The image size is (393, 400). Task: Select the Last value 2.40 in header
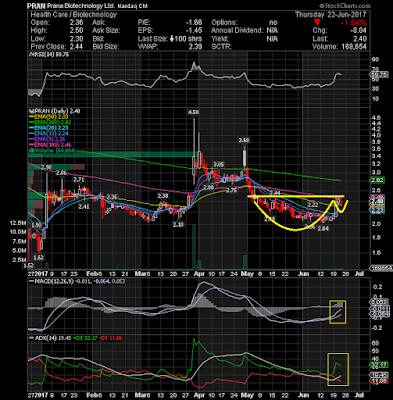[360, 39]
